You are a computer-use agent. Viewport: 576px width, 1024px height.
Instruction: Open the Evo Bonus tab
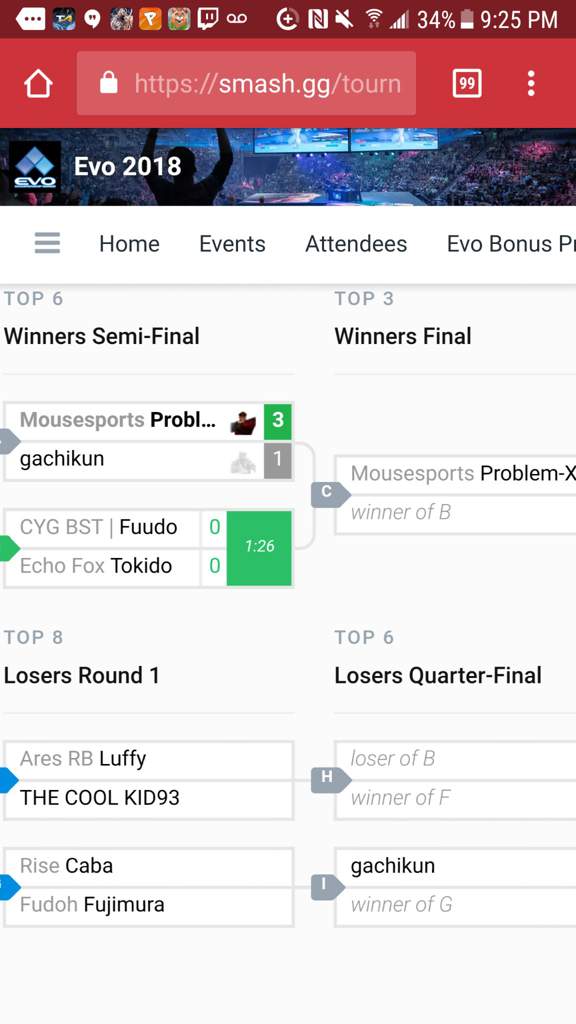tap(511, 244)
